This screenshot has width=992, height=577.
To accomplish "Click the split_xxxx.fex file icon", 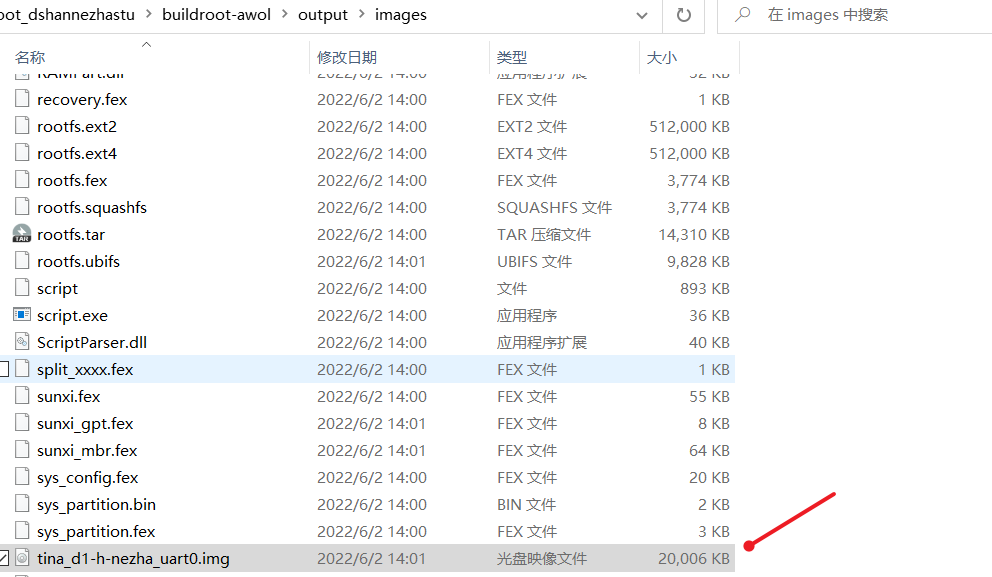I will click(x=22, y=369).
